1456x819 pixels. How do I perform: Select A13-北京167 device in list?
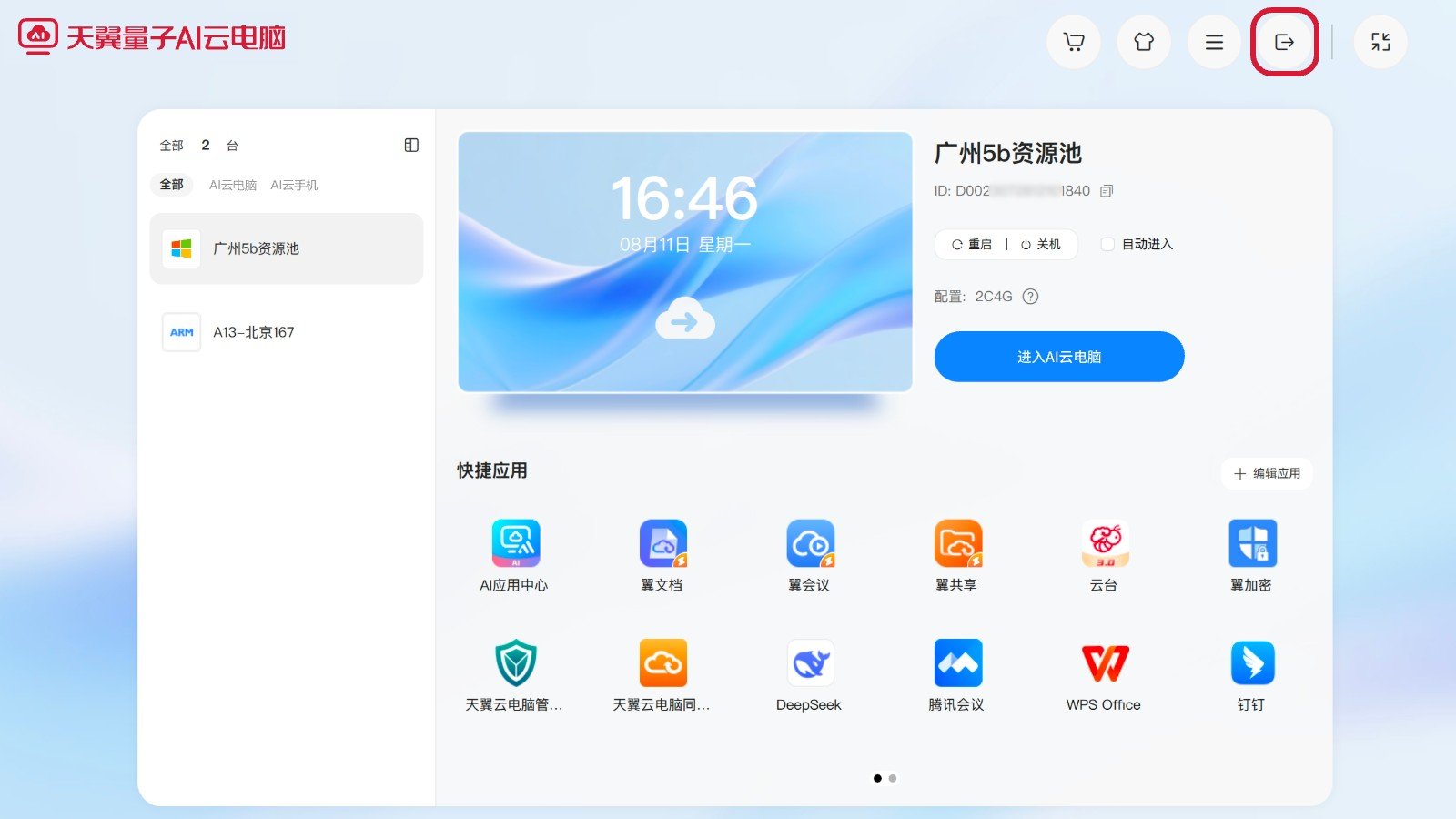pos(287,332)
